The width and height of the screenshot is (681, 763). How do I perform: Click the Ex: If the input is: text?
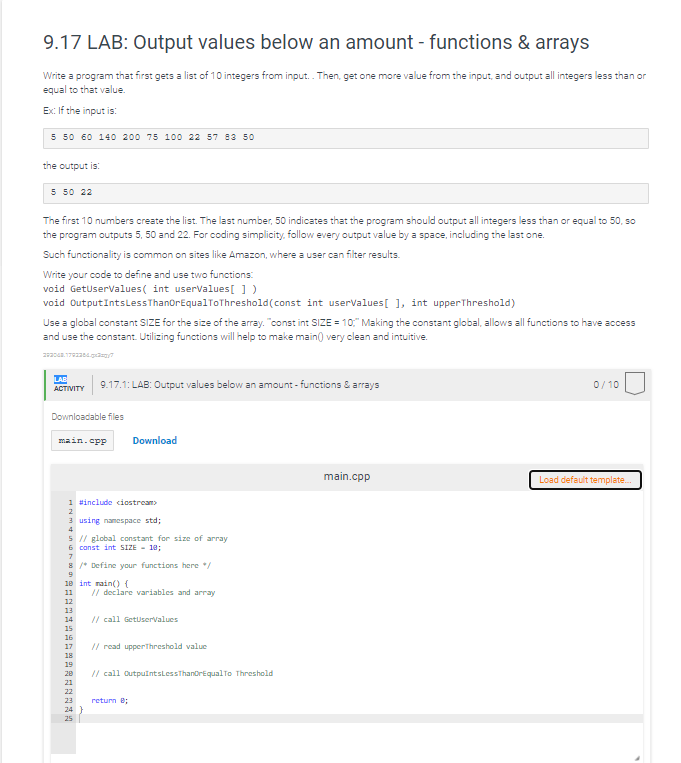pyautogui.click(x=80, y=110)
